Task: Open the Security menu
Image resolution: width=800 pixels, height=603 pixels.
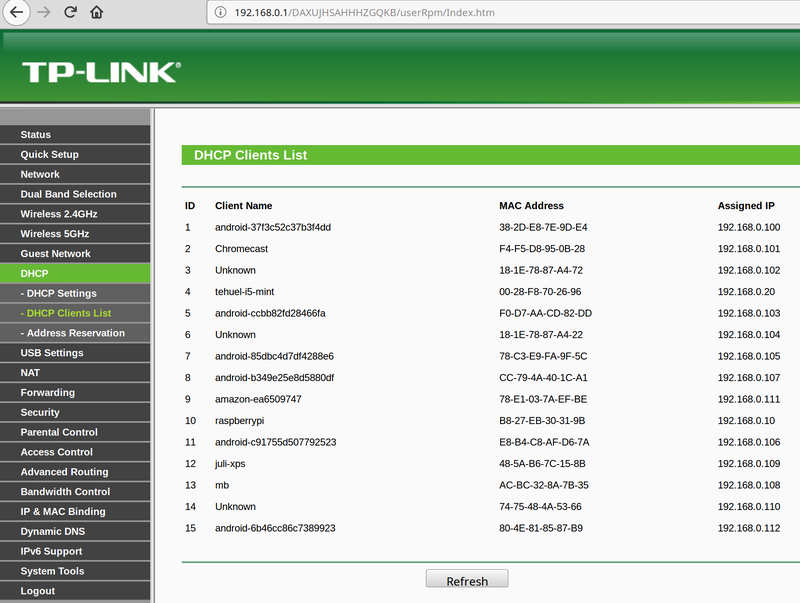Action: pos(75,413)
